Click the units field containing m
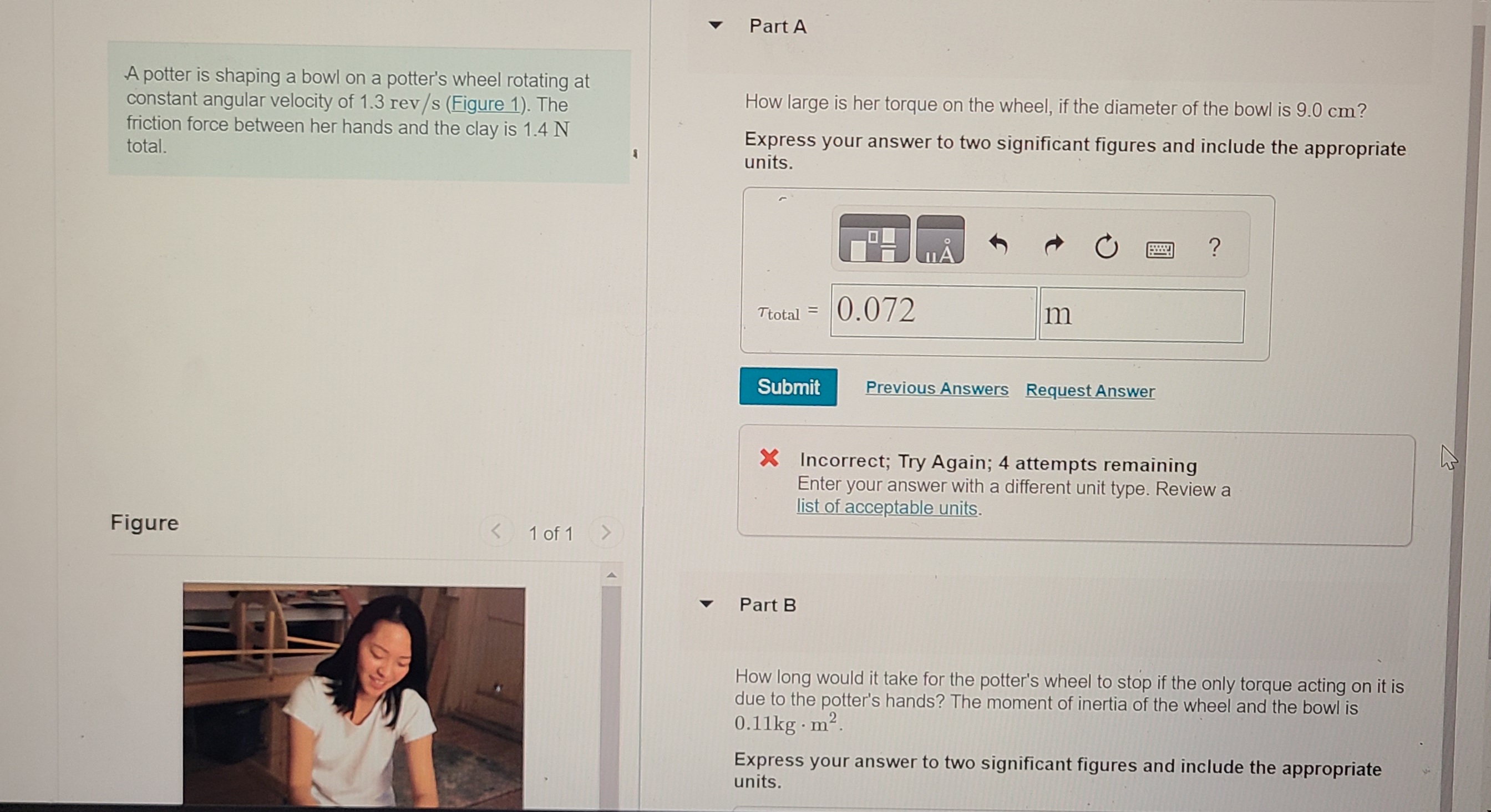 click(x=1141, y=316)
